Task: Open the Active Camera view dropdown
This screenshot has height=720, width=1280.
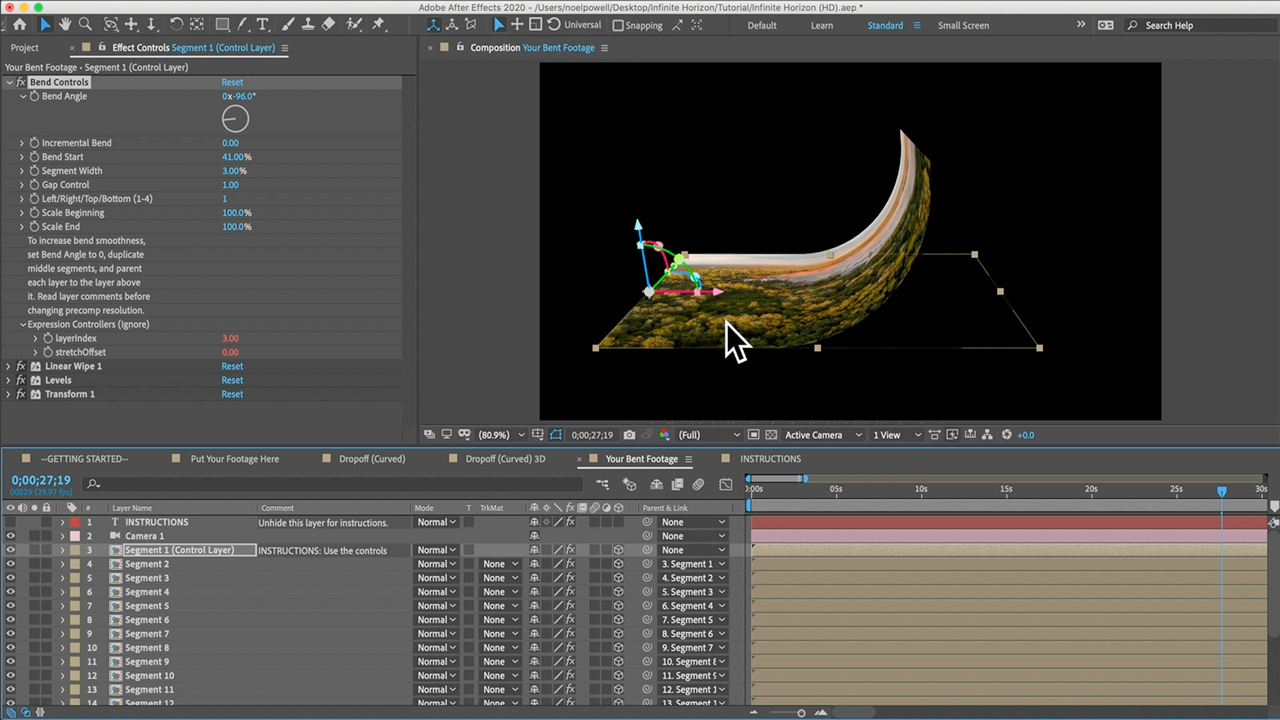Action: pos(822,435)
